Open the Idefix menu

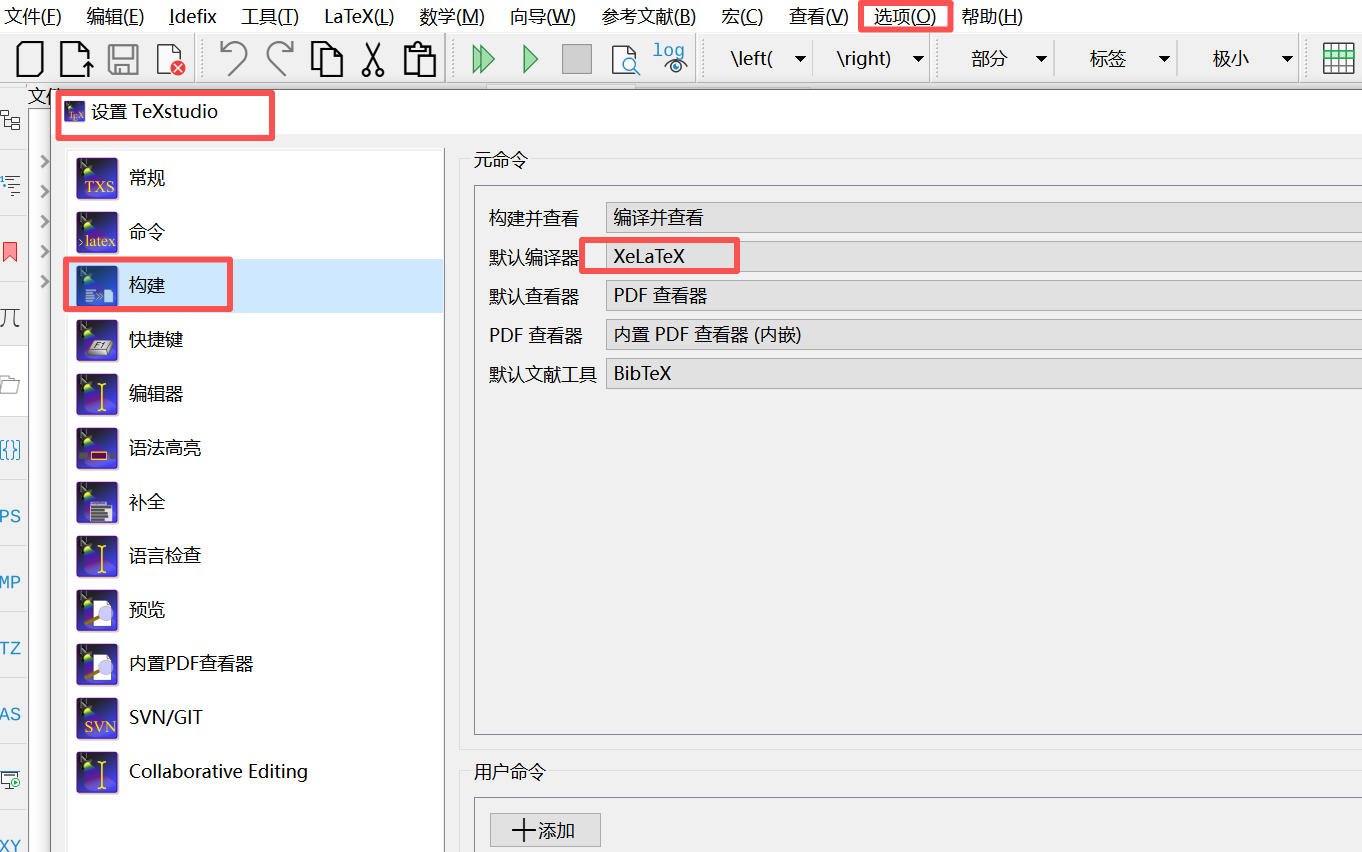tap(193, 17)
